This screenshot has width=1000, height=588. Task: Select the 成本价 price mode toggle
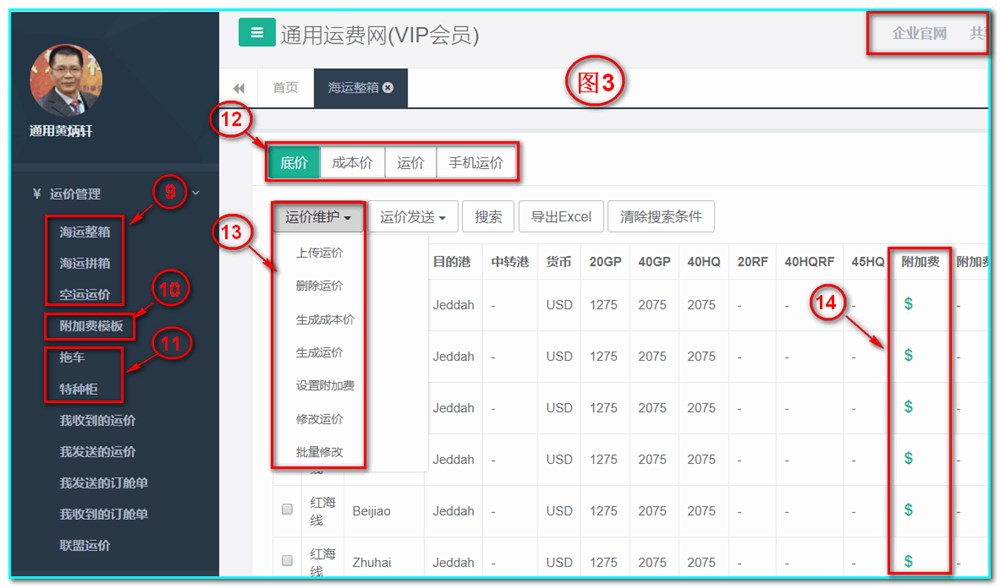coord(352,161)
